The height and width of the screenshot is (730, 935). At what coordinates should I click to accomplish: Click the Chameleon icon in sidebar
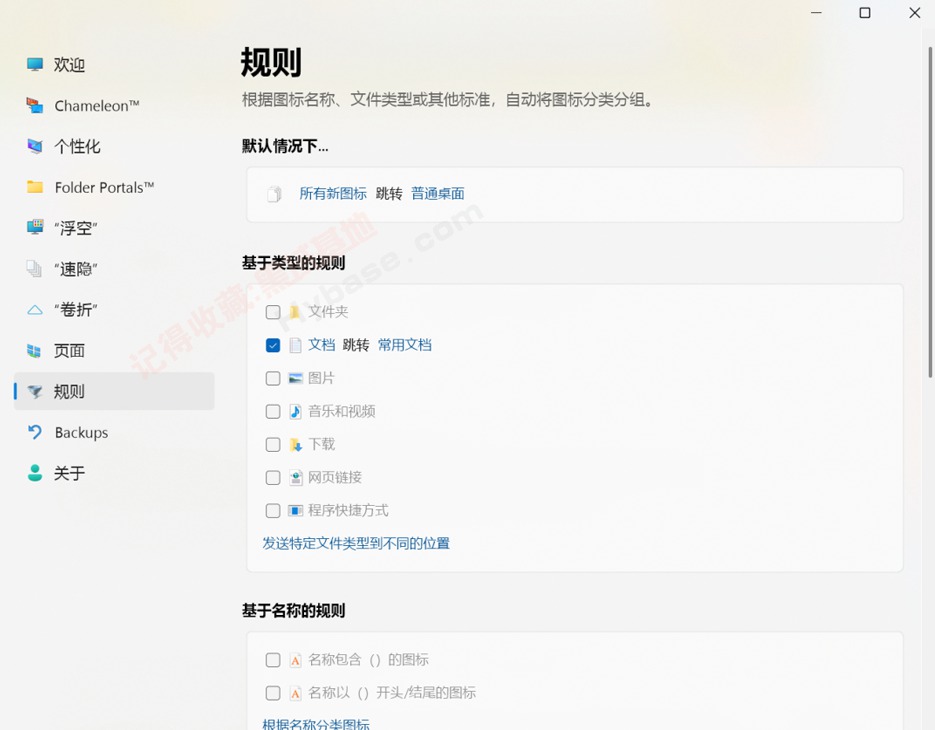(35, 105)
